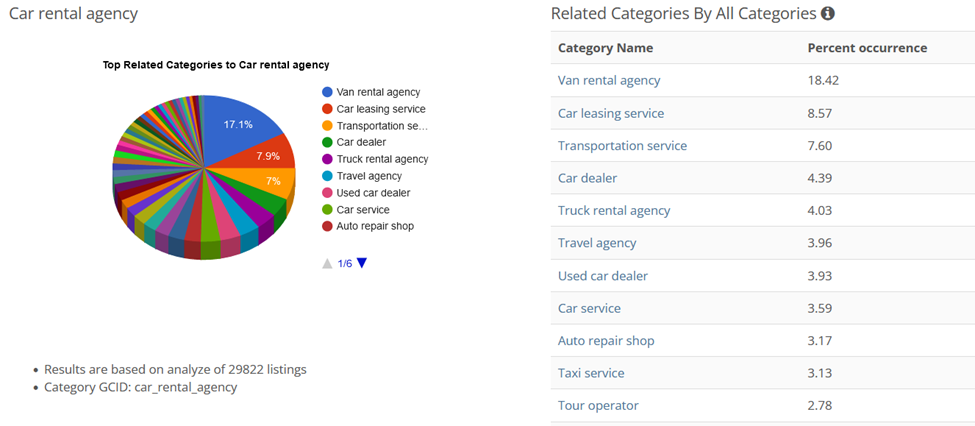Open the Taxi service category link
The image size is (975, 426).
coord(590,373)
